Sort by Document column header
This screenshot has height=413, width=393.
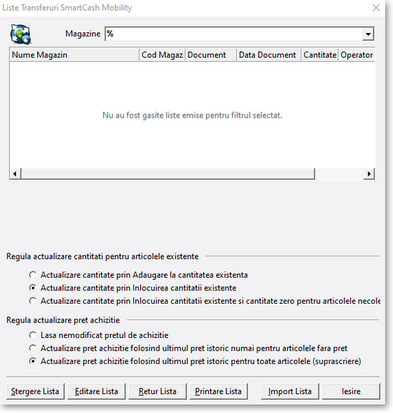click(211, 55)
